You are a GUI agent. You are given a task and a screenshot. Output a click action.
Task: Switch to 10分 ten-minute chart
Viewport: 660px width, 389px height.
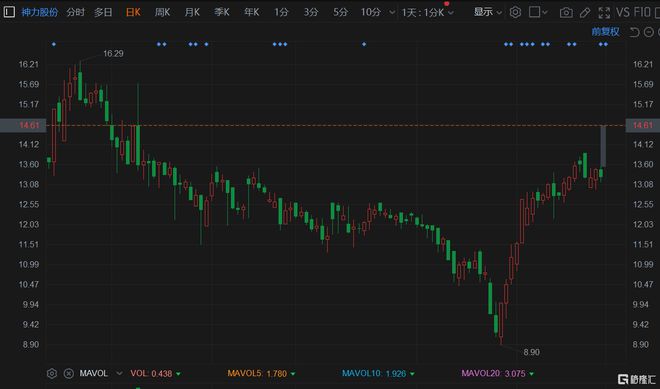371,12
